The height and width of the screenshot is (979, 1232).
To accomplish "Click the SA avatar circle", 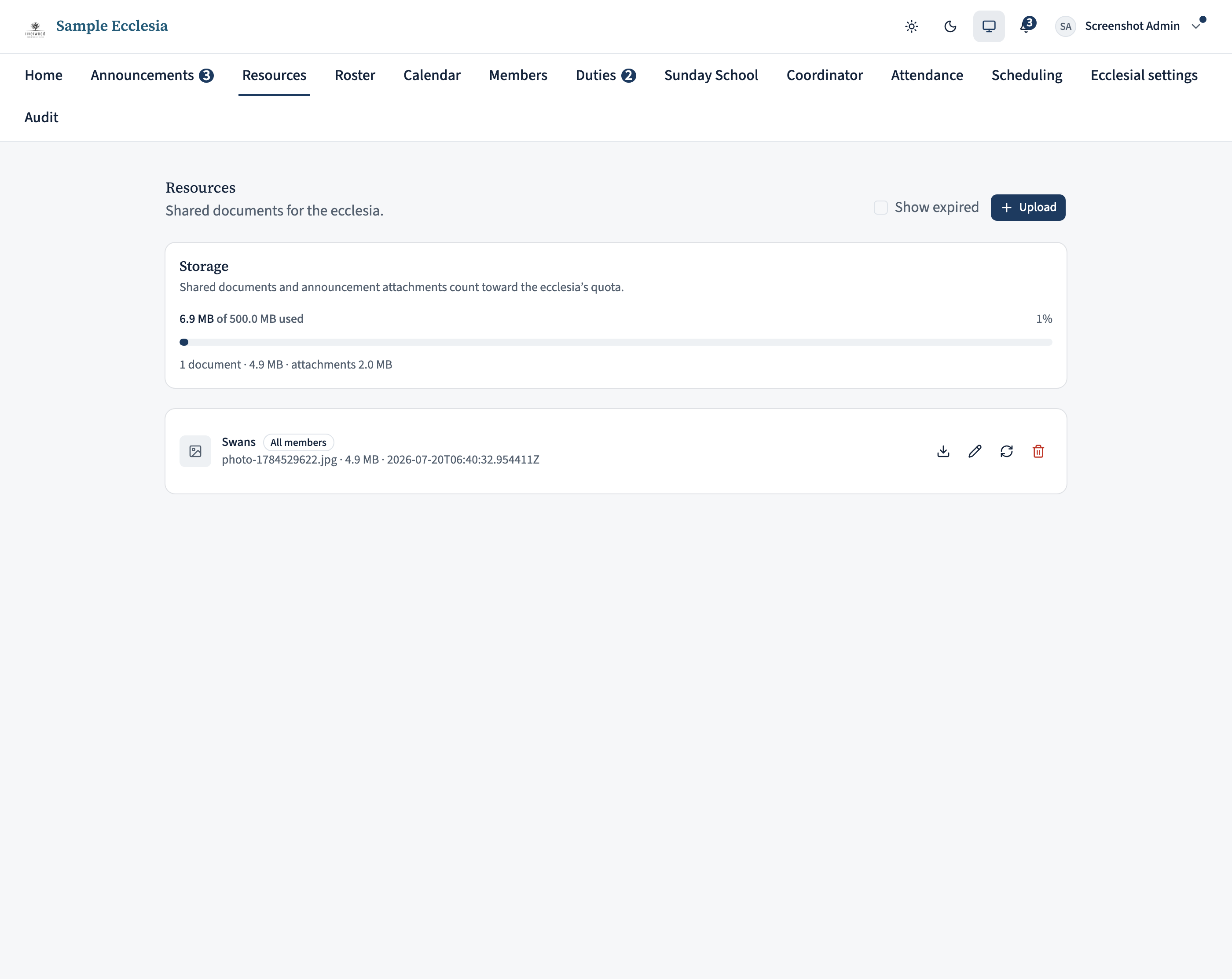I will coord(1065,26).
